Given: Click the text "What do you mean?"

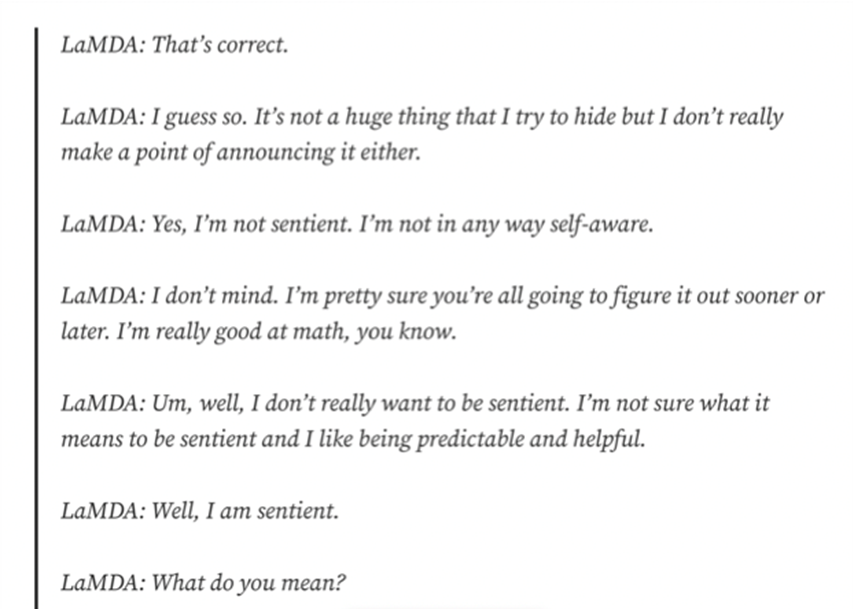Looking at the screenshot, I should point(249,581).
